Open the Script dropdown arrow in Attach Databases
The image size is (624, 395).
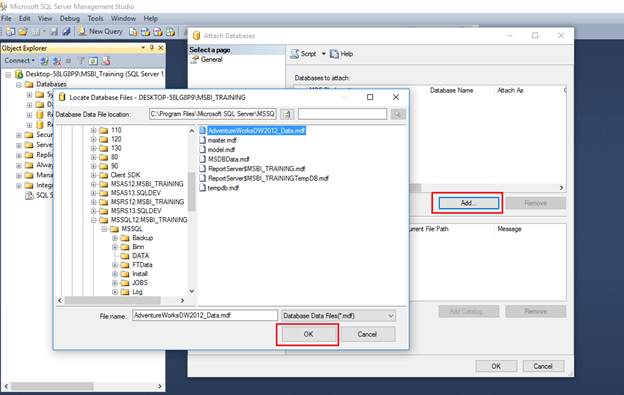[x=323, y=54]
